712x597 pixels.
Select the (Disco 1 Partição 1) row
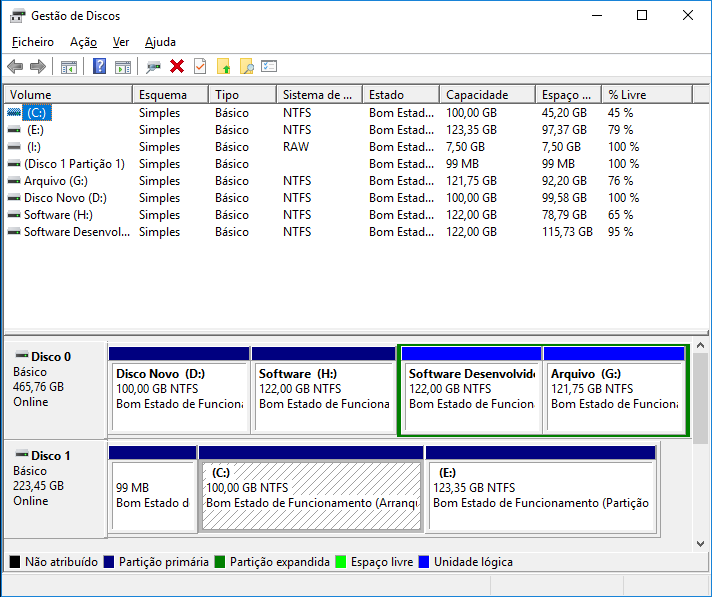tap(349, 164)
